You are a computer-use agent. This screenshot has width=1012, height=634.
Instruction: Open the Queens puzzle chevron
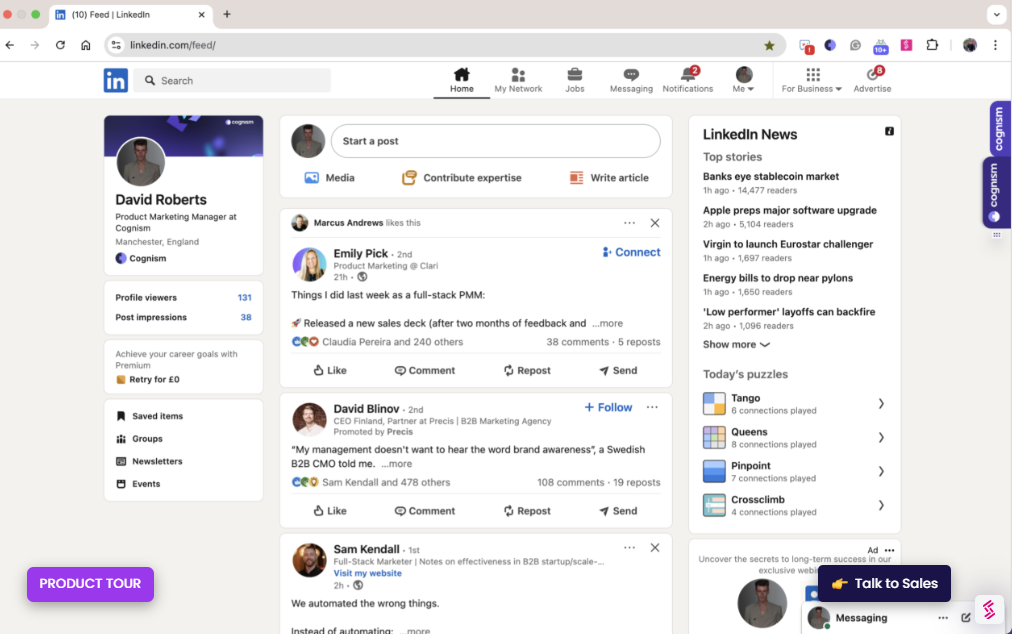point(881,438)
